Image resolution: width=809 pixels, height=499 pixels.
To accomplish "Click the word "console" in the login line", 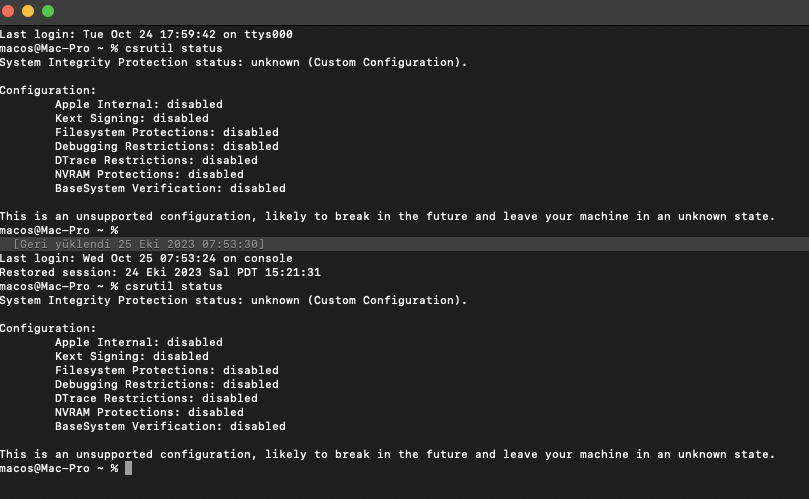I will pyautogui.click(x=268, y=258).
